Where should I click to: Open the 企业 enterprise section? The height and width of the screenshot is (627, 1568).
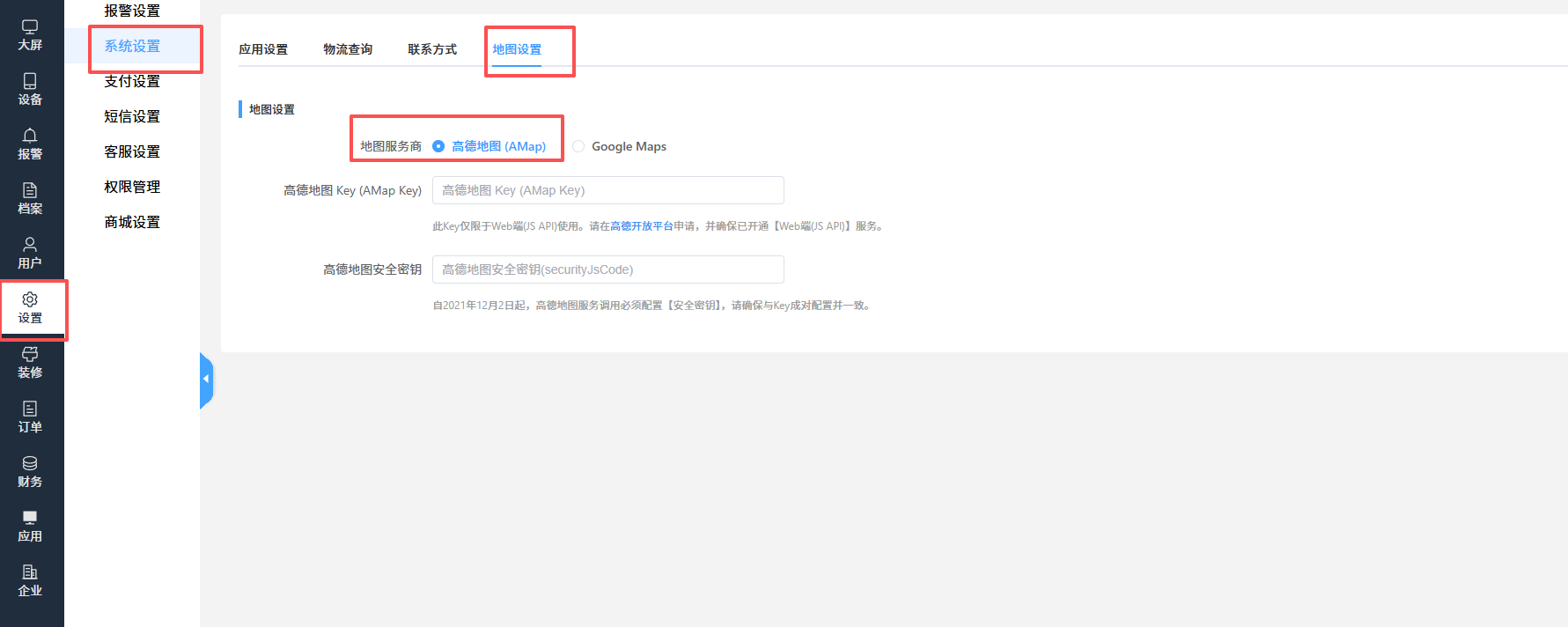(x=30, y=581)
